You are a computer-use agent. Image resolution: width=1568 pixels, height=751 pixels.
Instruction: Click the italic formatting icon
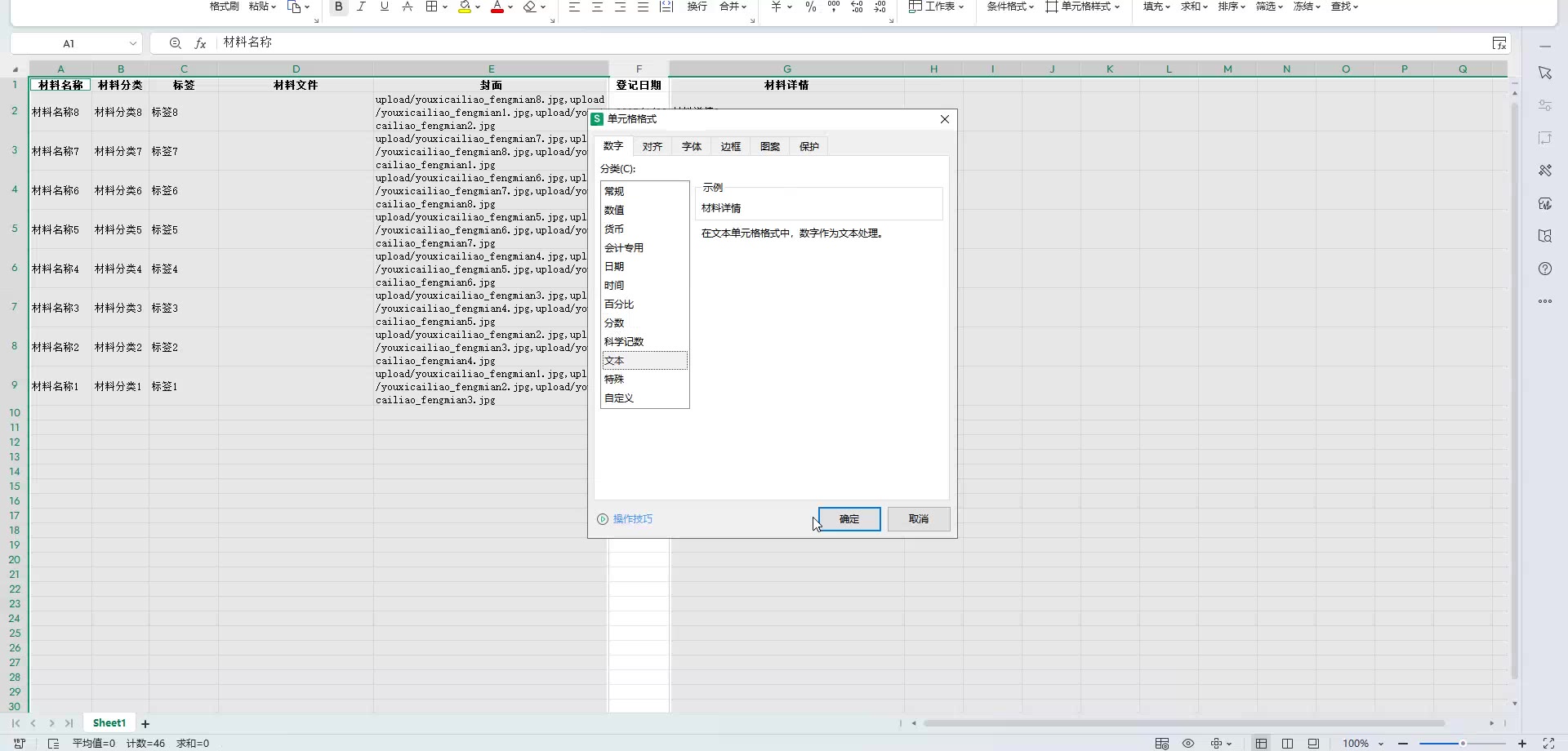(x=361, y=7)
